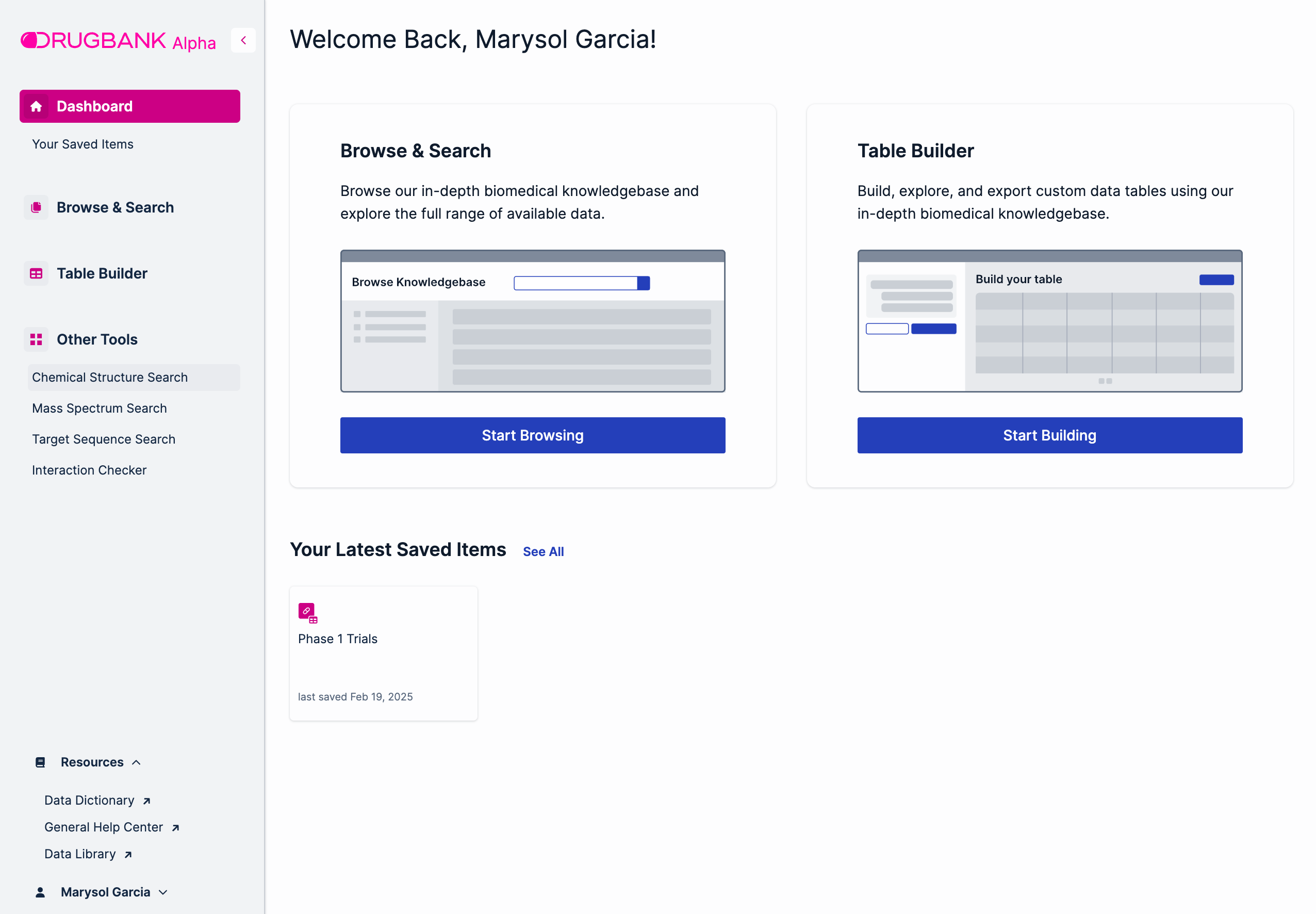Go to Interaction Checker

point(89,470)
